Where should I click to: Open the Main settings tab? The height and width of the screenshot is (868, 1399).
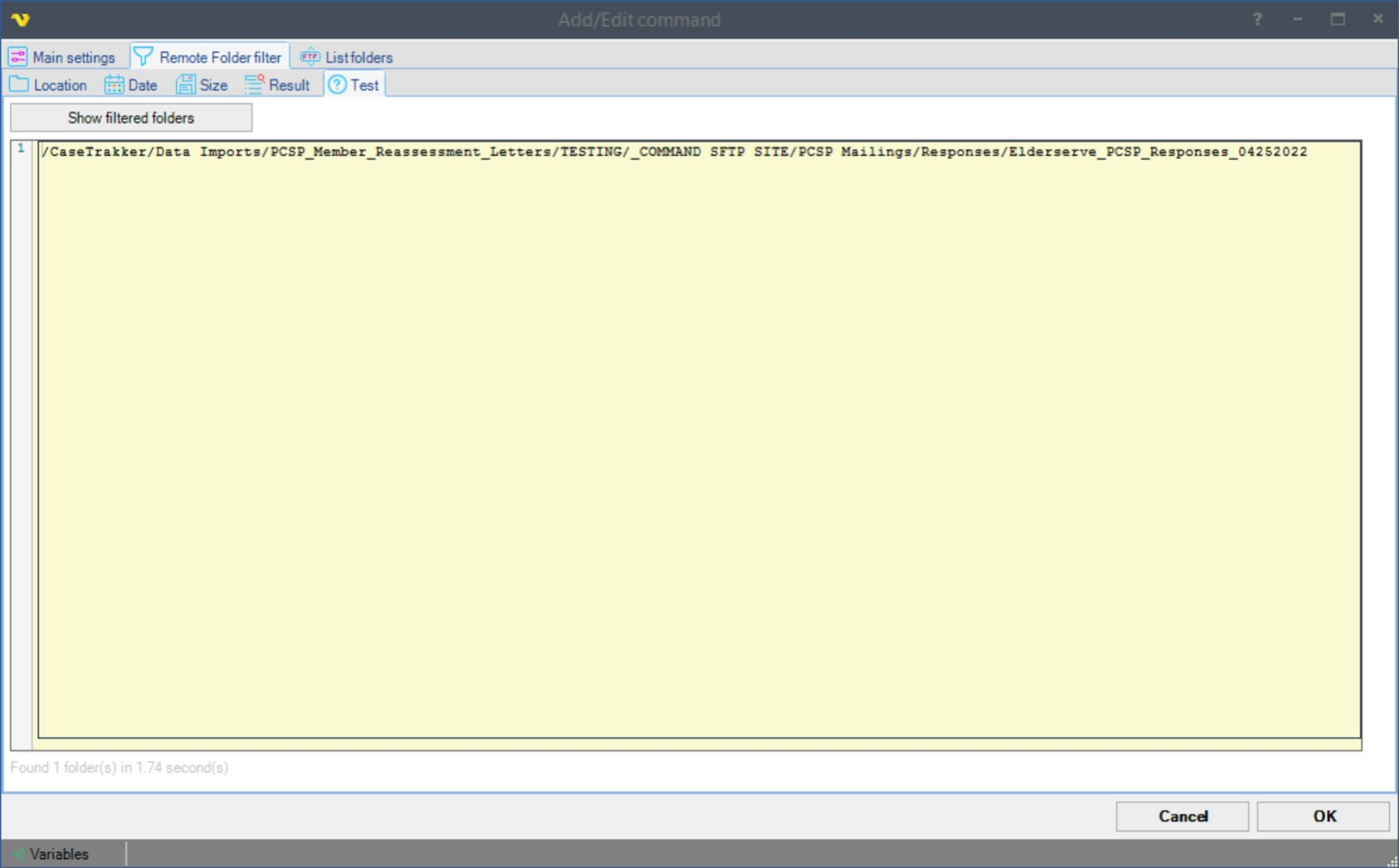click(x=63, y=57)
